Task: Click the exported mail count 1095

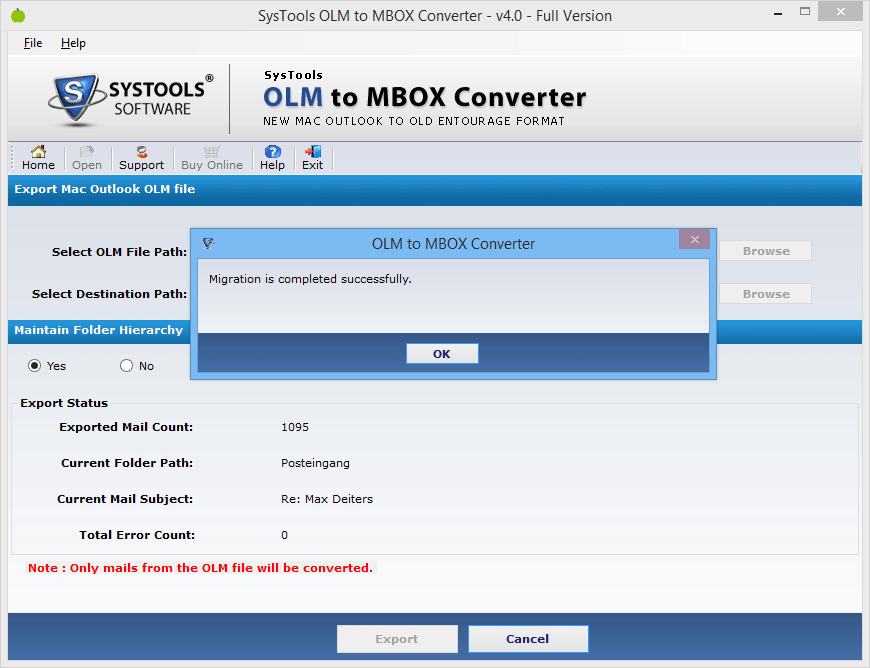Action: pyautogui.click(x=295, y=427)
